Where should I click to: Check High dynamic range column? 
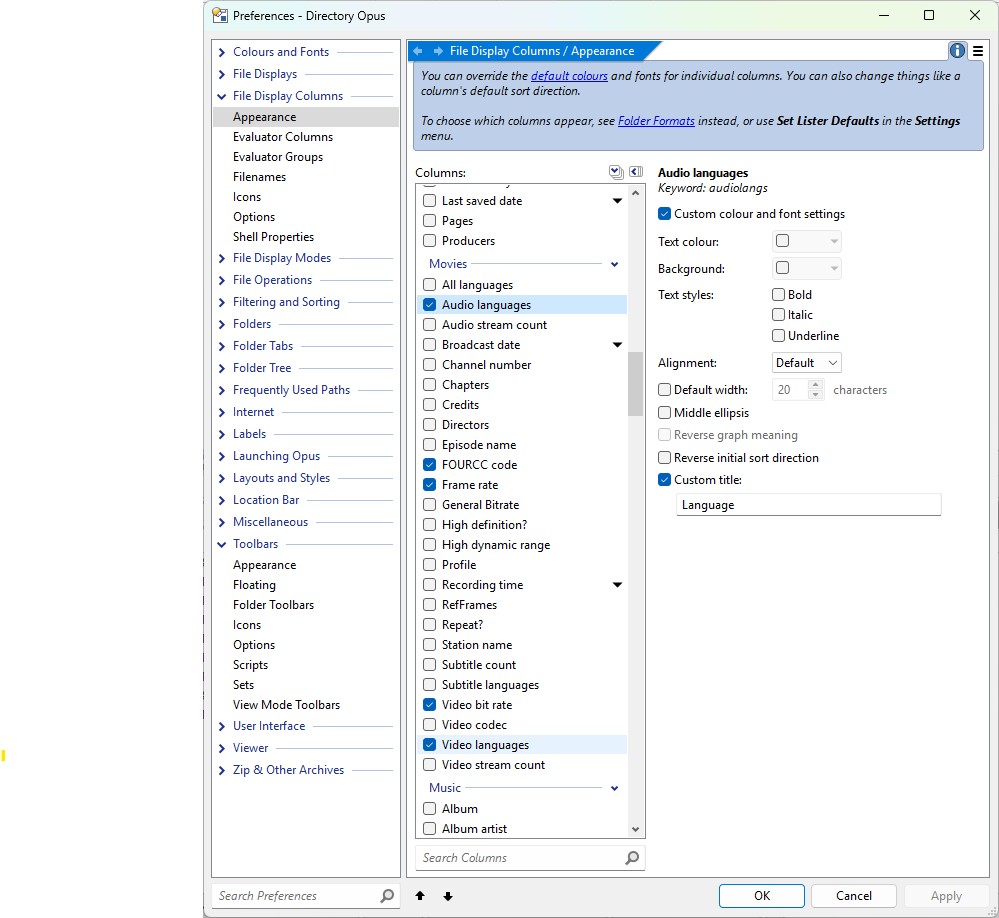point(430,545)
